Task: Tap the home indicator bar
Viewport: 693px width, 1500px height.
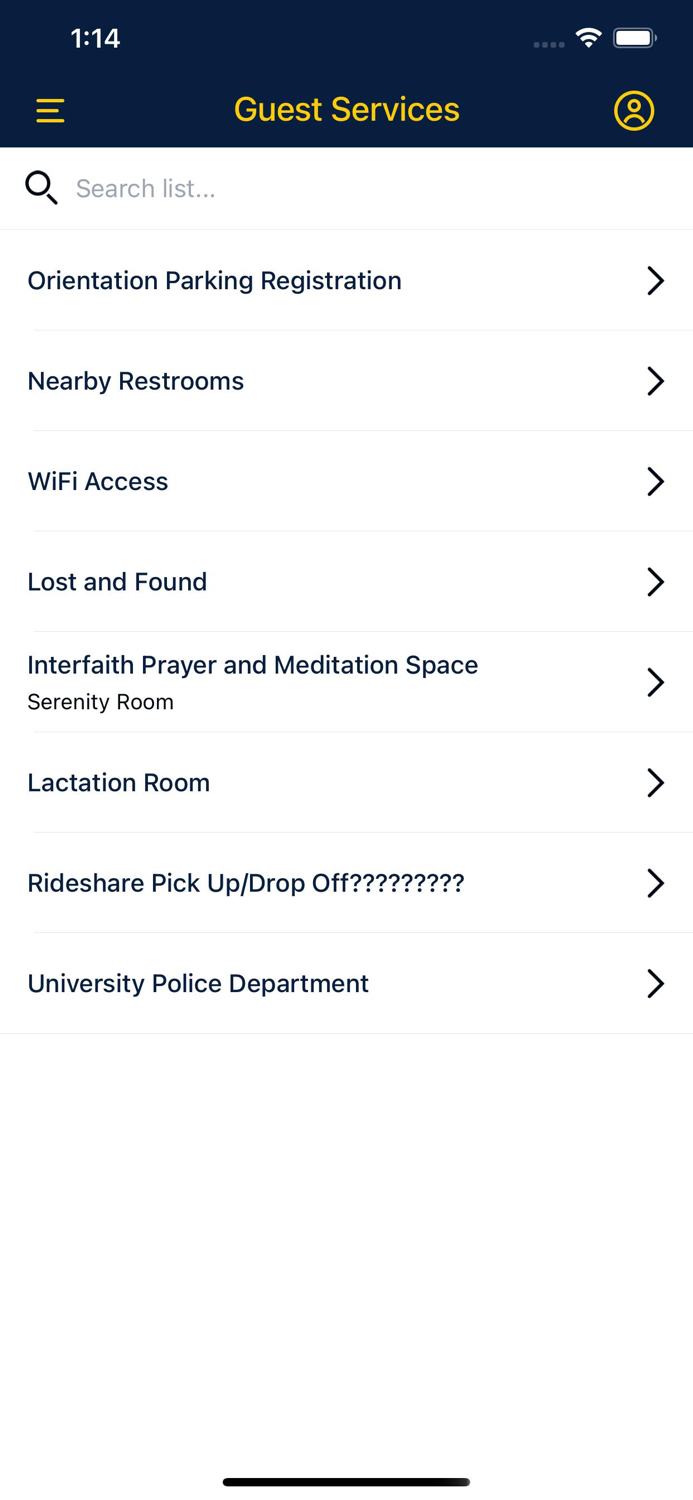Action: pyautogui.click(x=346, y=1481)
